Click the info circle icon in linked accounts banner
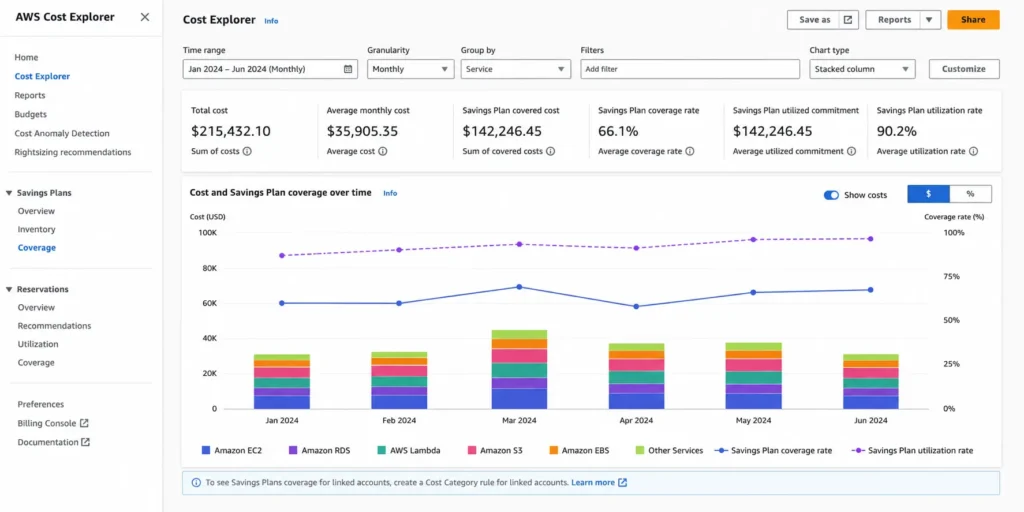Image resolution: width=1024 pixels, height=512 pixels. pyautogui.click(x=197, y=483)
